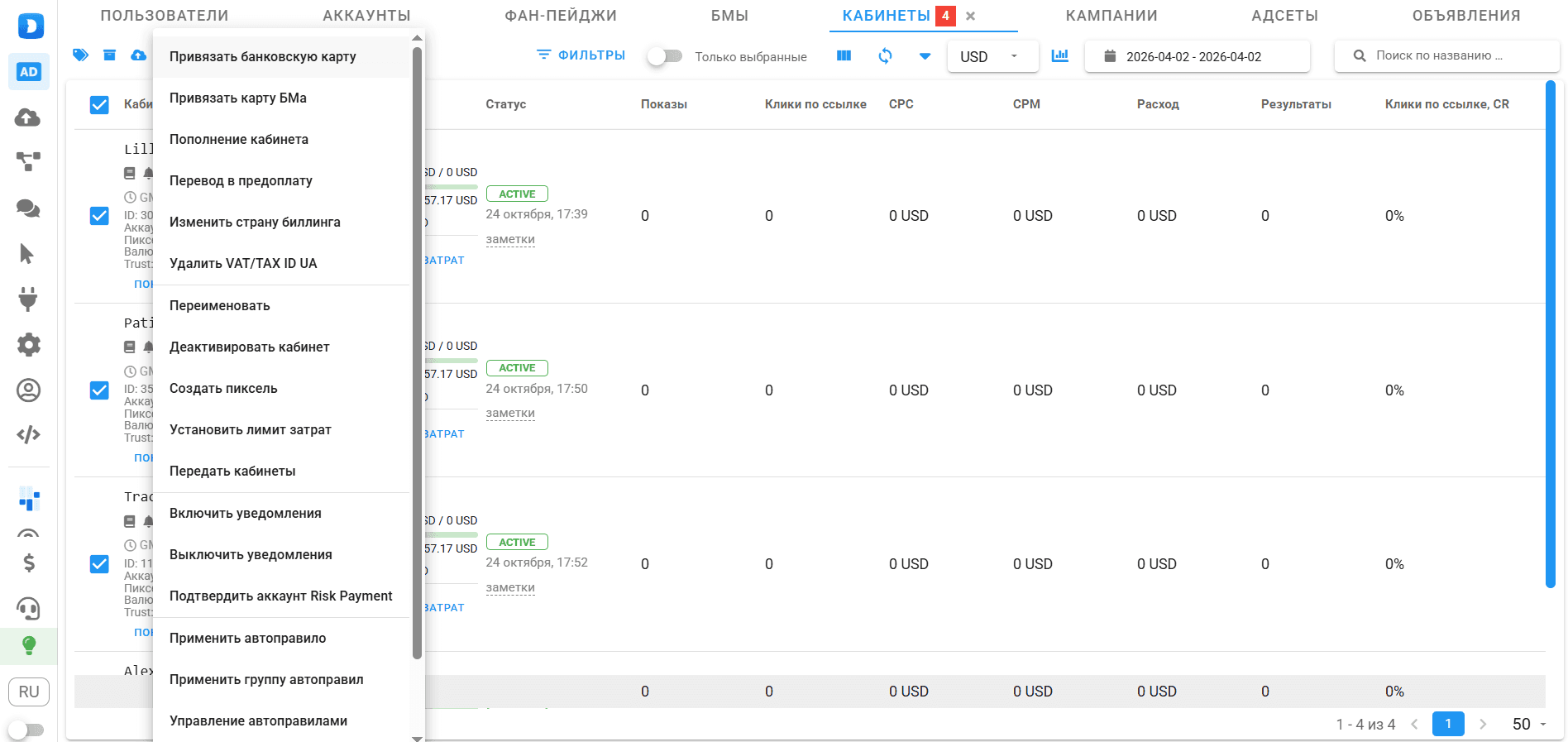Screen dimensions: 1568x742
Task: Toggle the switch at sidebar bottom
Action: click(26, 730)
